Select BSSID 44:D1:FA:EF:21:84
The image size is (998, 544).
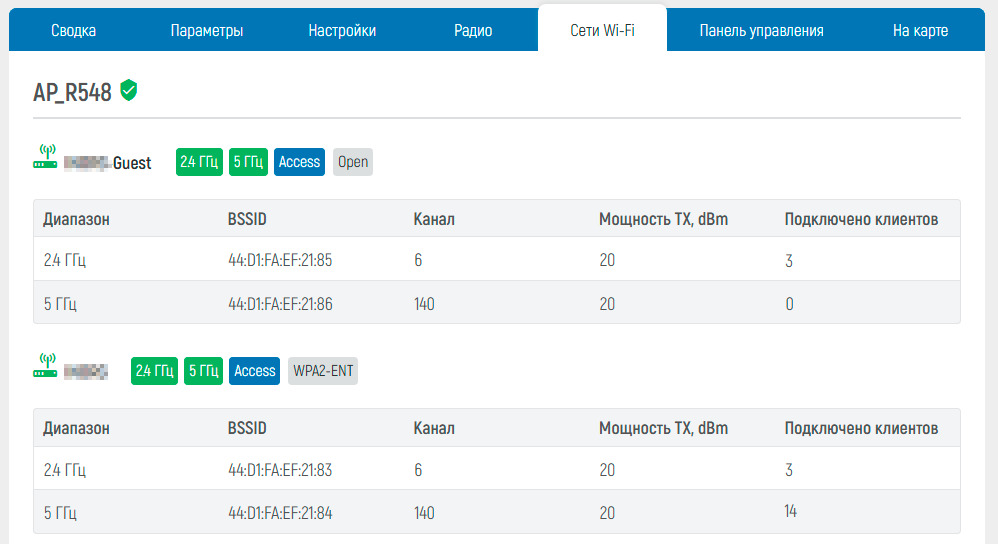click(x=280, y=513)
